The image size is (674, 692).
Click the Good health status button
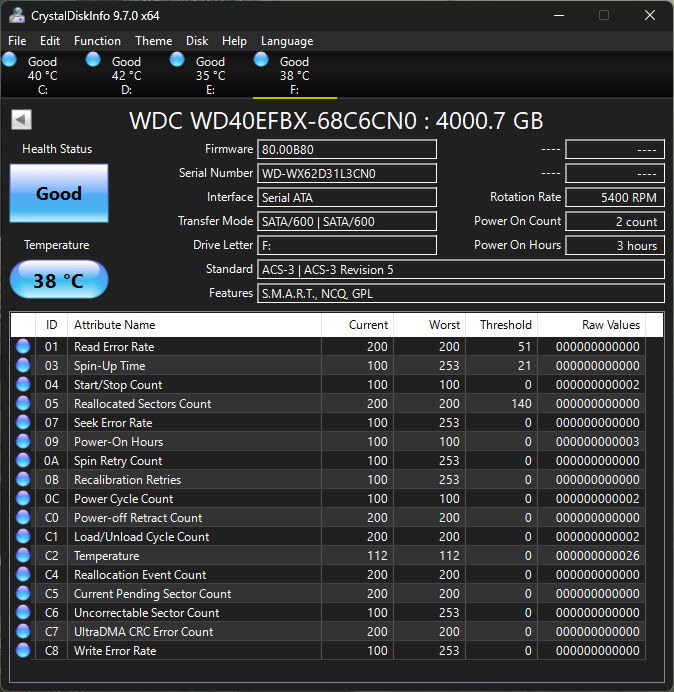point(59,193)
